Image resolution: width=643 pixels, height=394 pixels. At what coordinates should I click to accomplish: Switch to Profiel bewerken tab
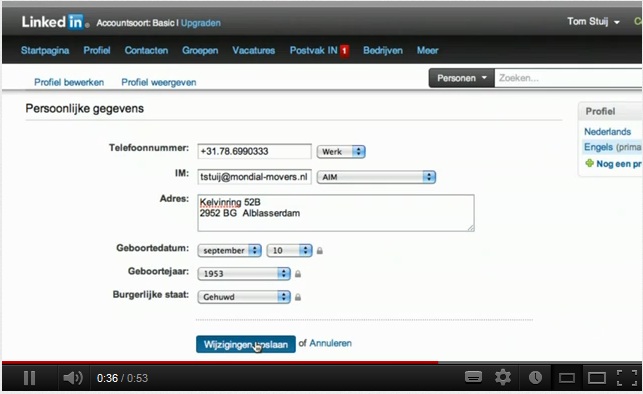[69, 82]
